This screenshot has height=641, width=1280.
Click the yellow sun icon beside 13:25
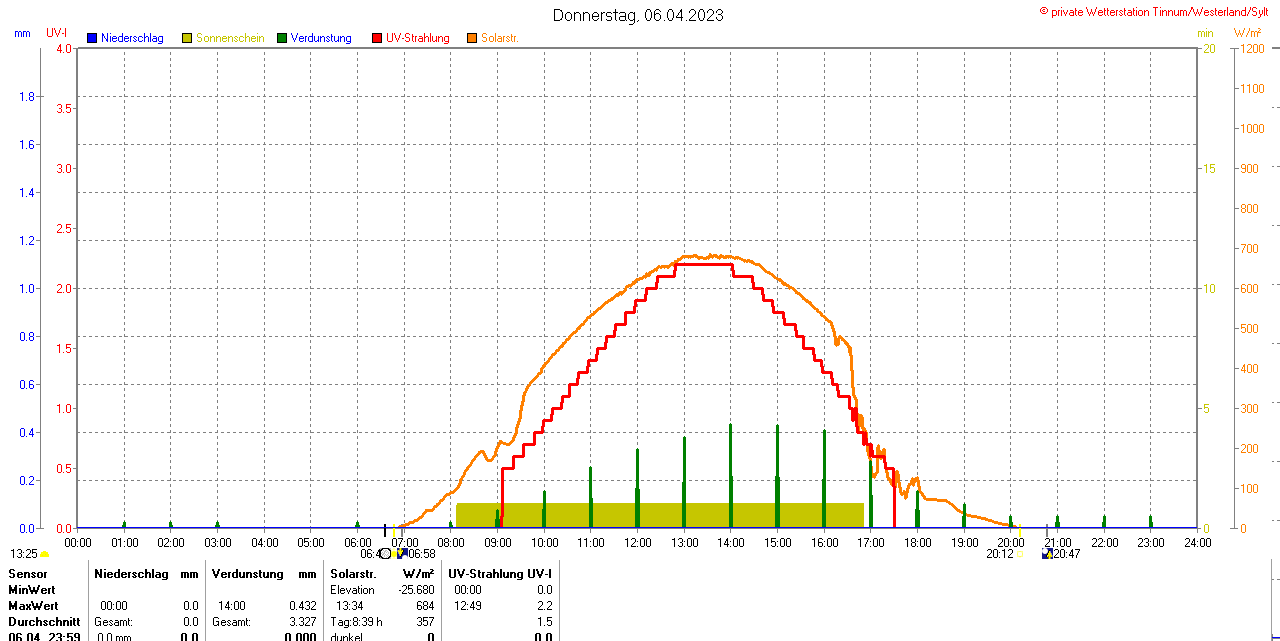click(x=45, y=554)
